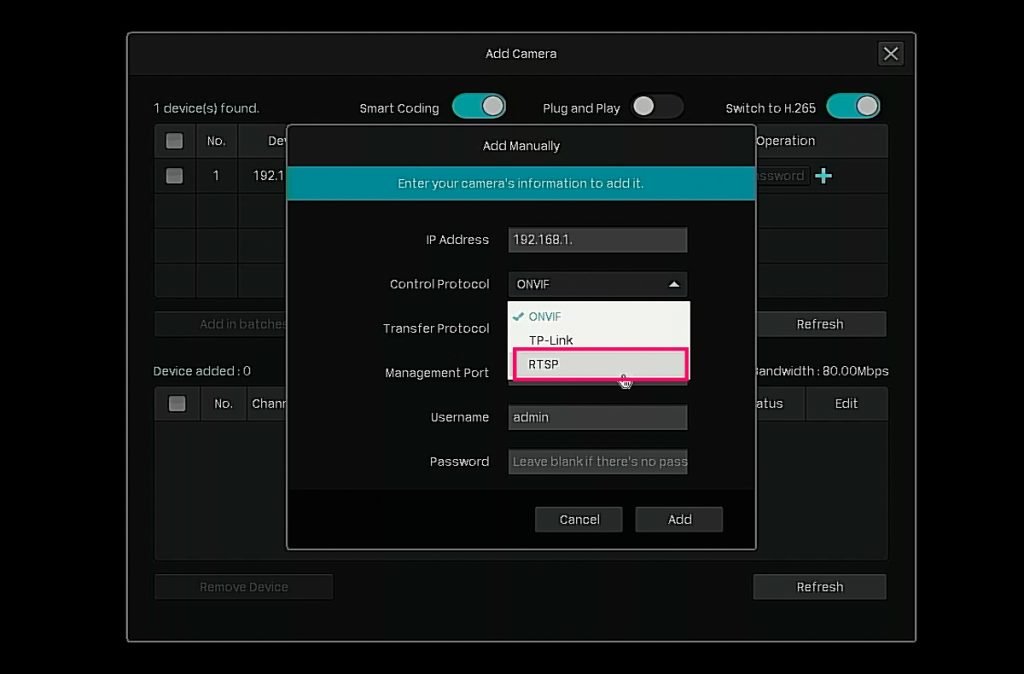This screenshot has width=1024, height=674.
Task: Turn off Switch to H.265 toggle
Action: (x=853, y=107)
